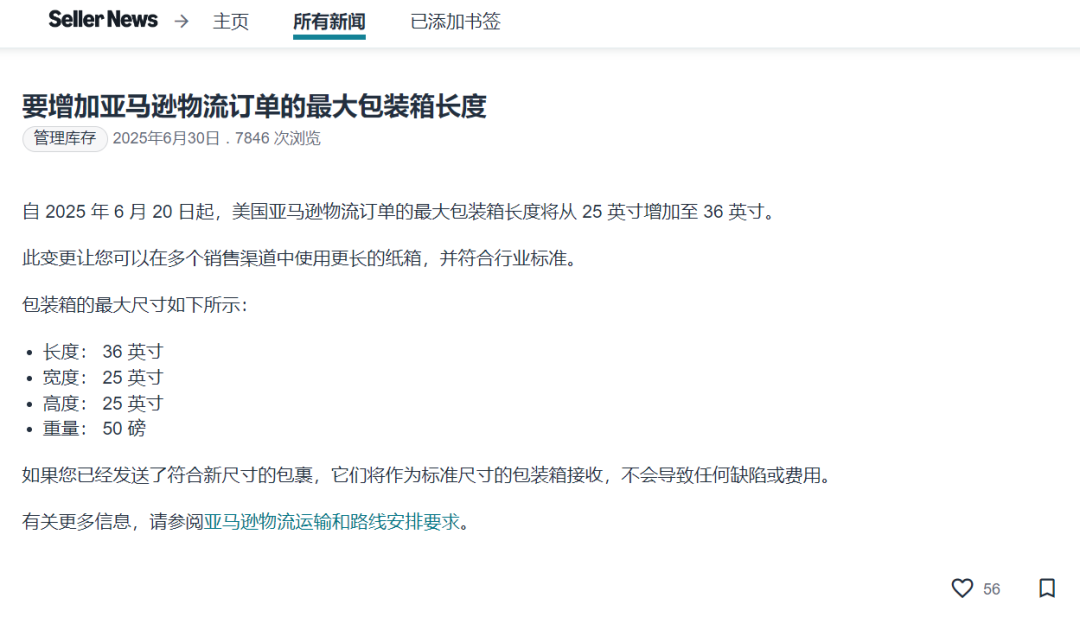Screen dimensions: 1080x617
Task: Click the article headline about maximum box length
Action: point(254,106)
